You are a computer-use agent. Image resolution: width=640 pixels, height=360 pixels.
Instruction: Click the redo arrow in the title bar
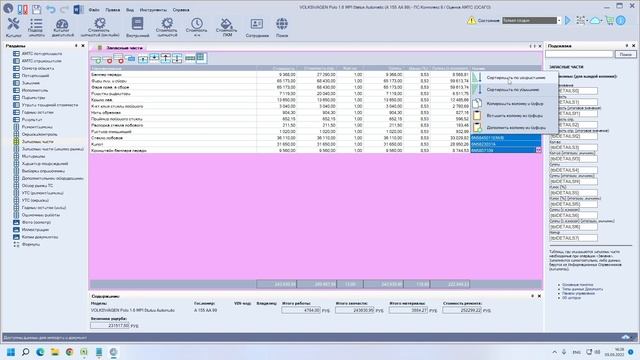[64, 9]
